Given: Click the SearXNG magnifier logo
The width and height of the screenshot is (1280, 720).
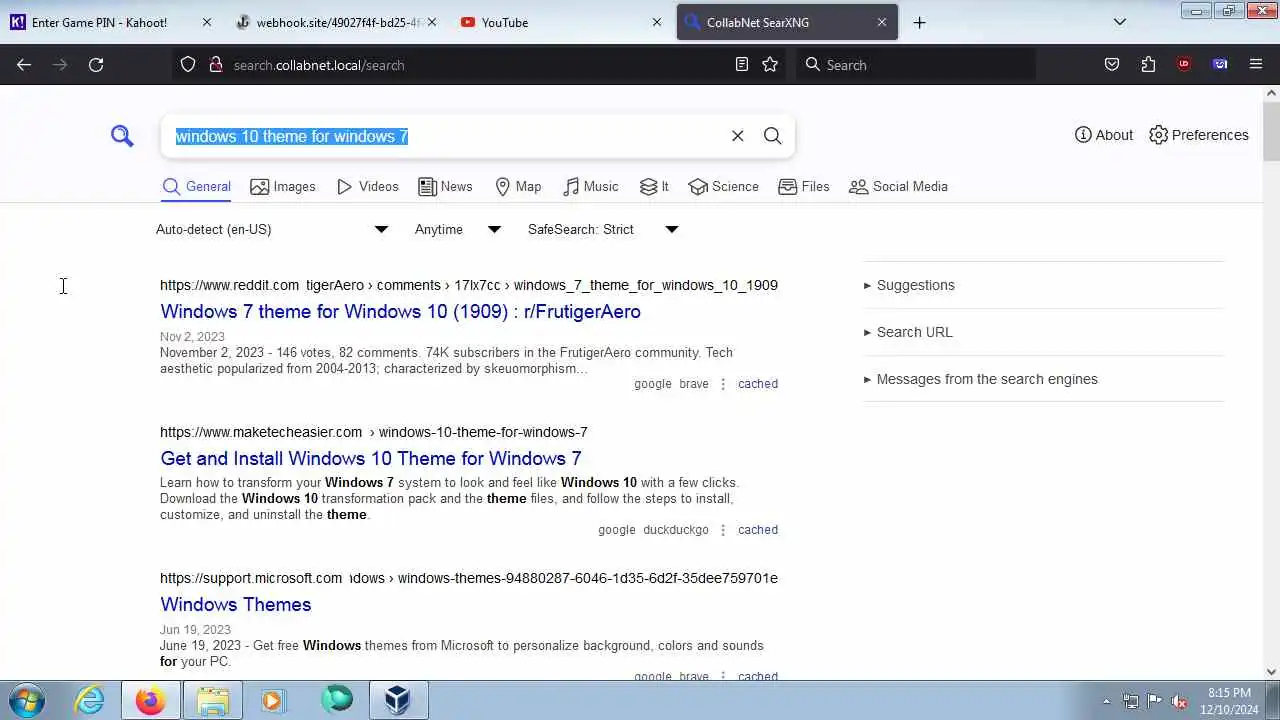Looking at the screenshot, I should coord(122,136).
